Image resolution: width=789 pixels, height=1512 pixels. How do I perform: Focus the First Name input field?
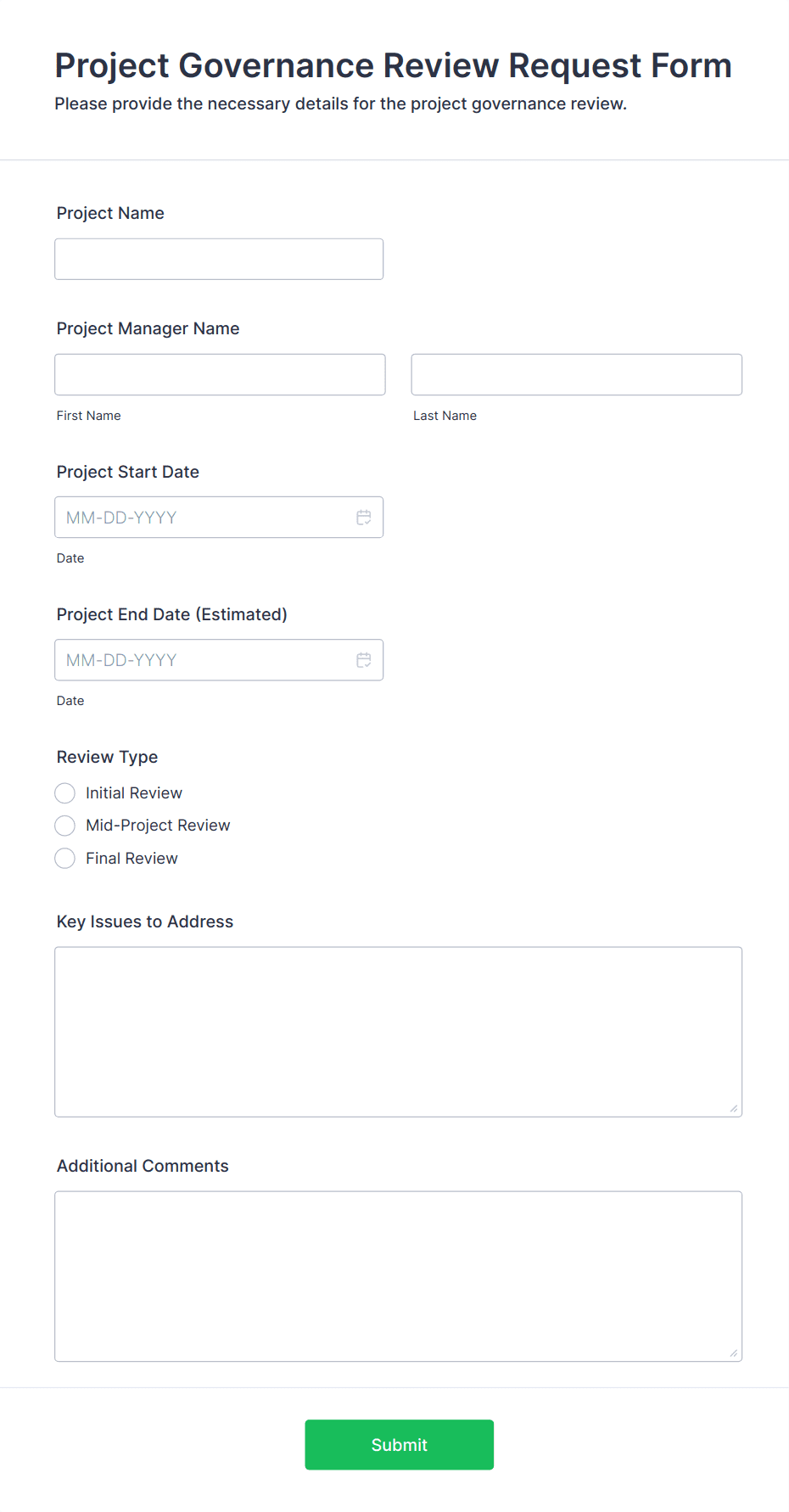coord(219,374)
